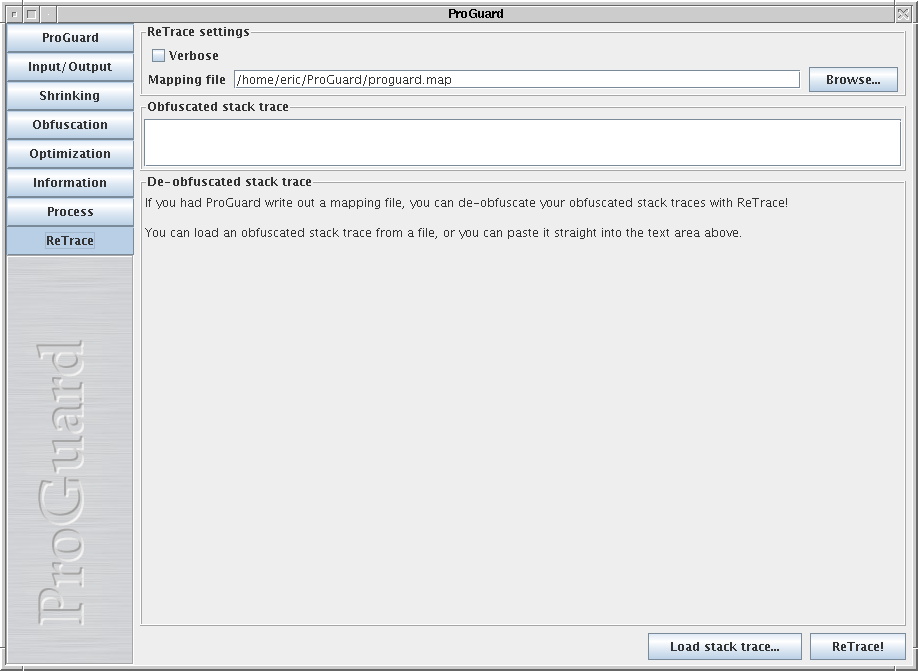This screenshot has width=918, height=671.
Task: Close the ProGuard window
Action: coord(904,14)
